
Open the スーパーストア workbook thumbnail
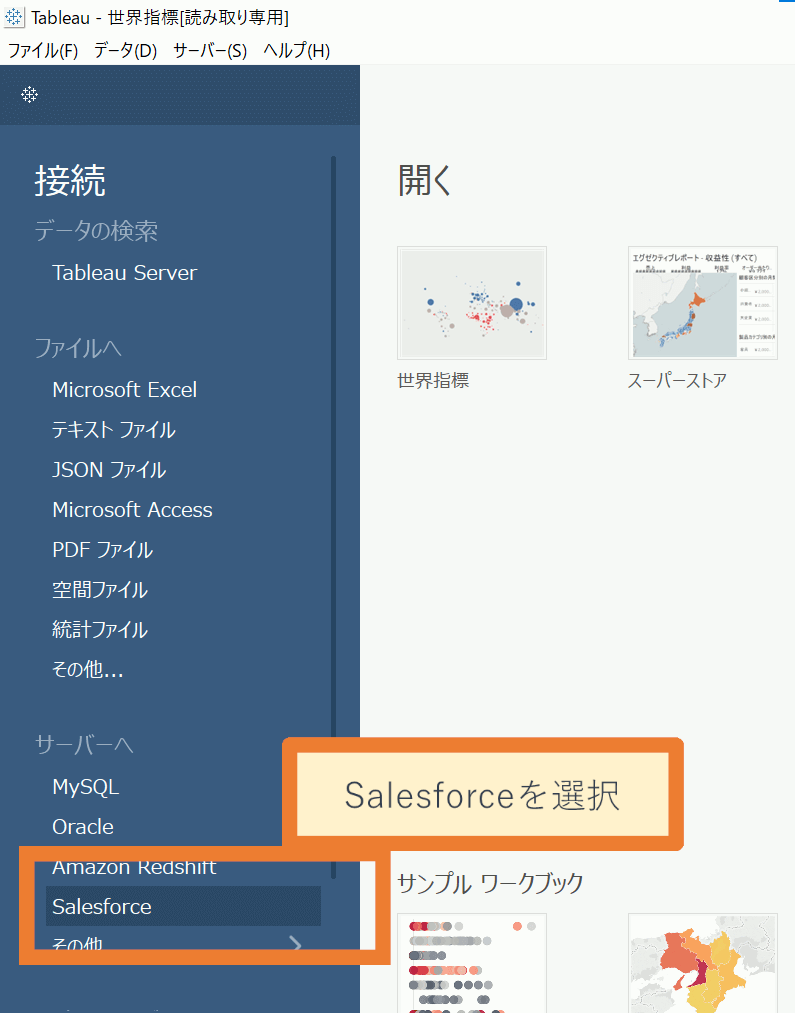703,303
